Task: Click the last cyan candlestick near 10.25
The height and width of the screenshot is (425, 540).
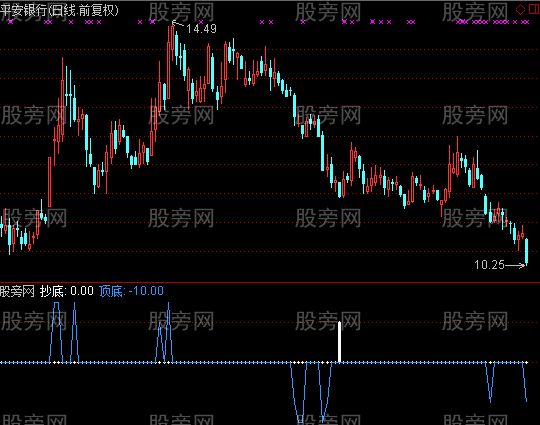Action: click(526, 252)
